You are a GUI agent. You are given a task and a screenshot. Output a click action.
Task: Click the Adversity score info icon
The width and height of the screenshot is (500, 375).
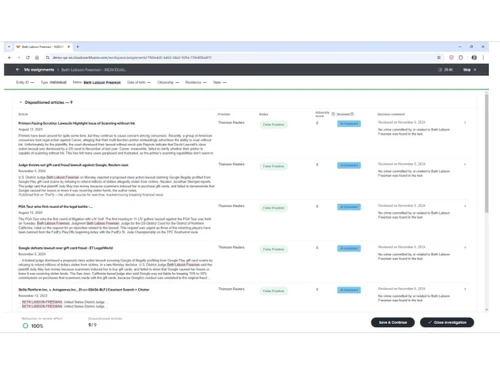[x=333, y=114]
